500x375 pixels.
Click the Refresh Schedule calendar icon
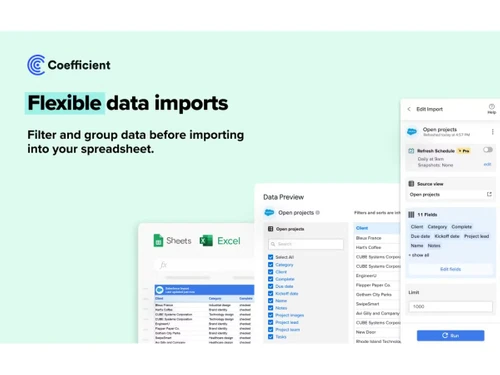(411, 151)
